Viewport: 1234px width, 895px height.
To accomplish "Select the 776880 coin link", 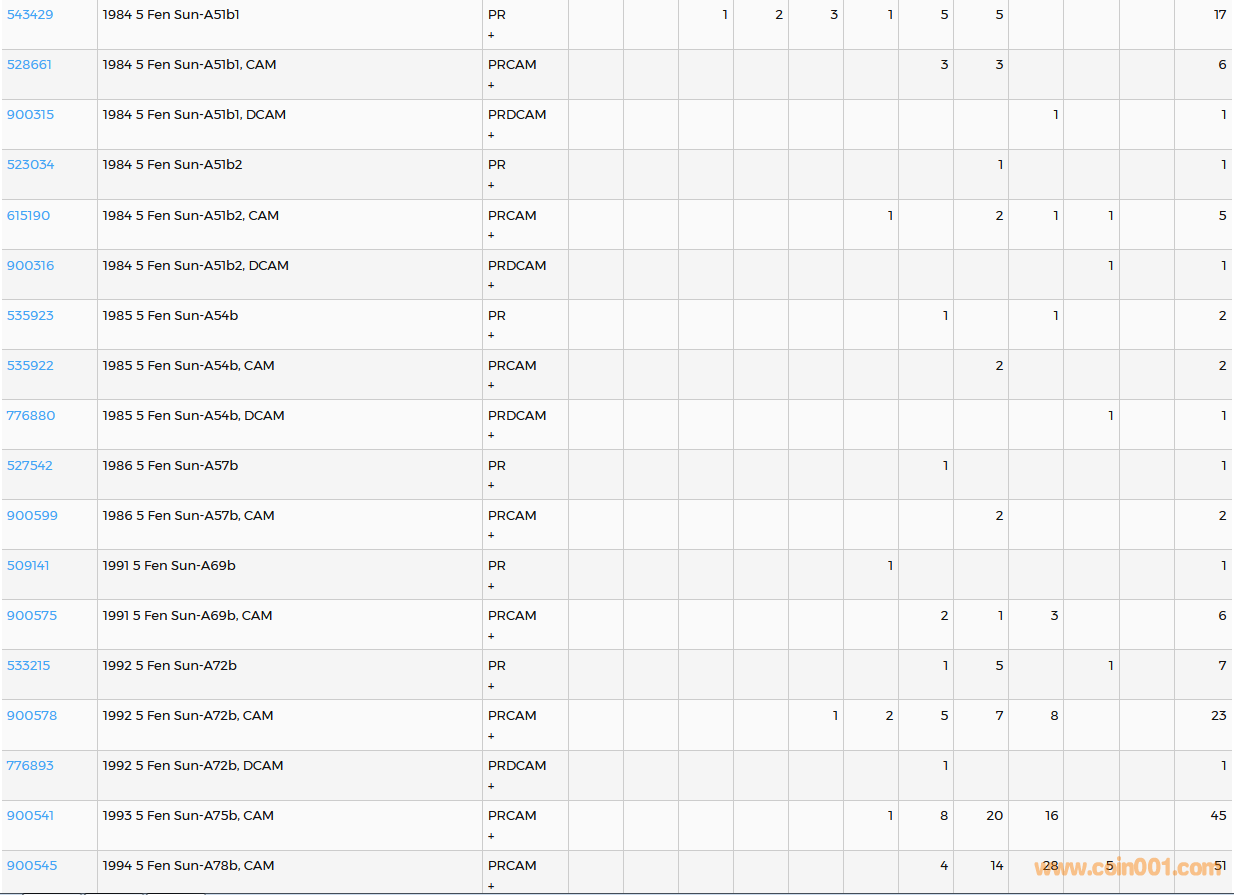I will pos(31,416).
